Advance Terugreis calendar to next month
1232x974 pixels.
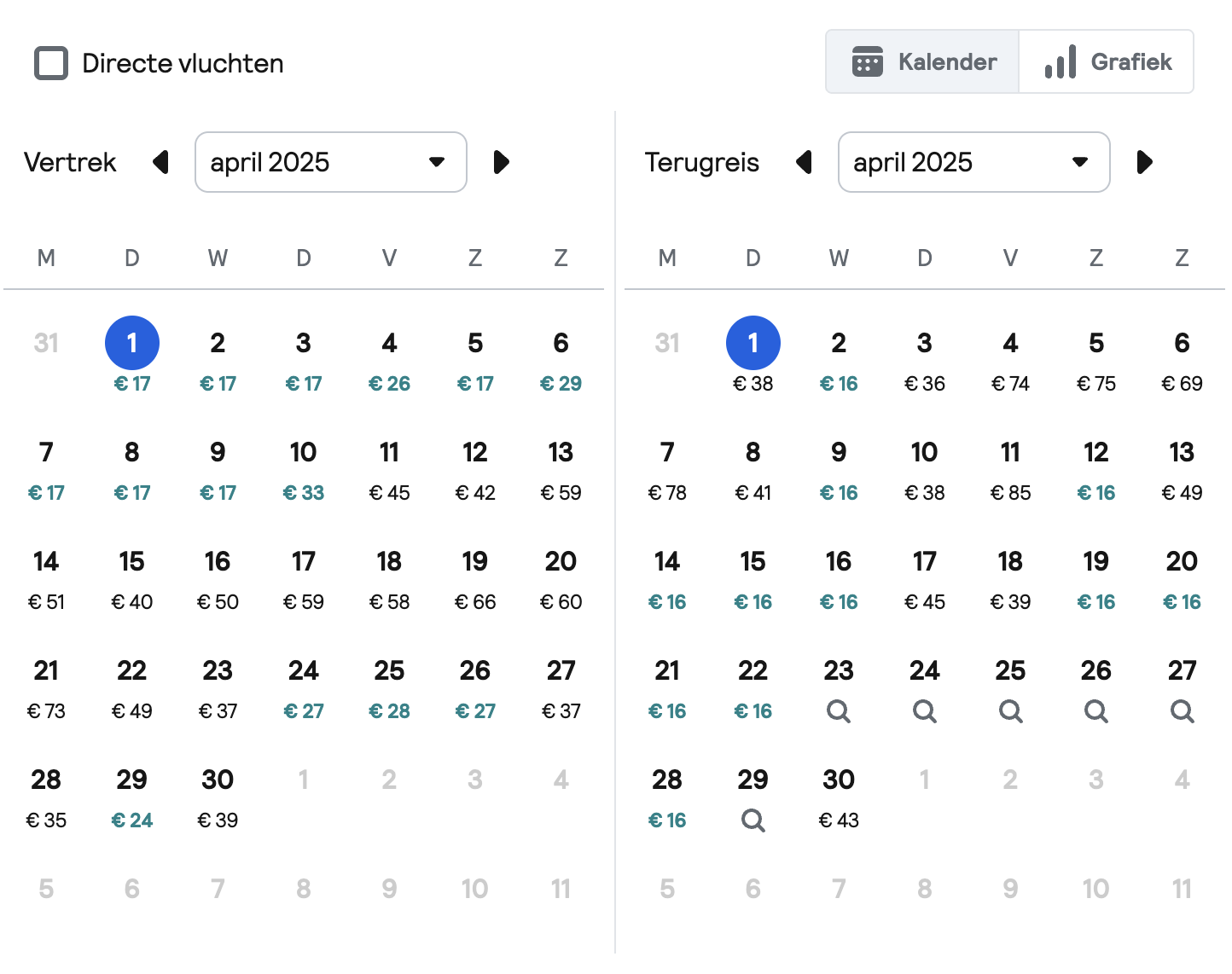click(x=1145, y=162)
